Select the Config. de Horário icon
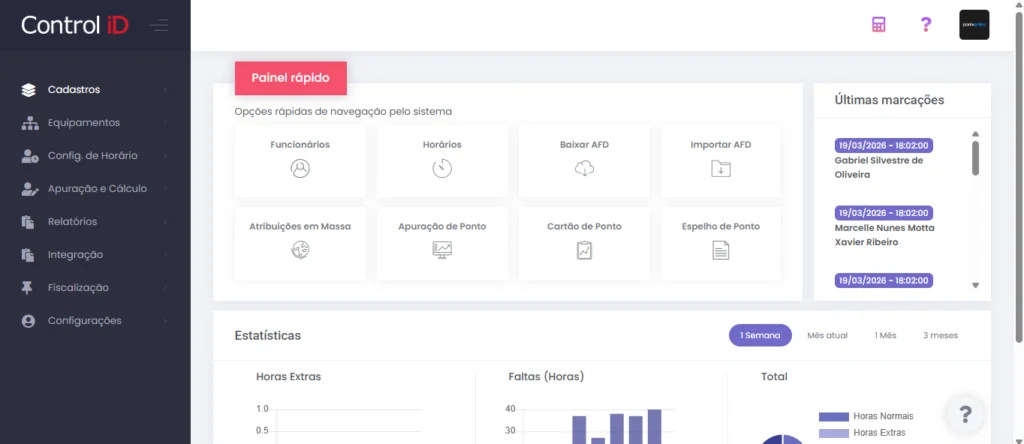 click(x=29, y=156)
